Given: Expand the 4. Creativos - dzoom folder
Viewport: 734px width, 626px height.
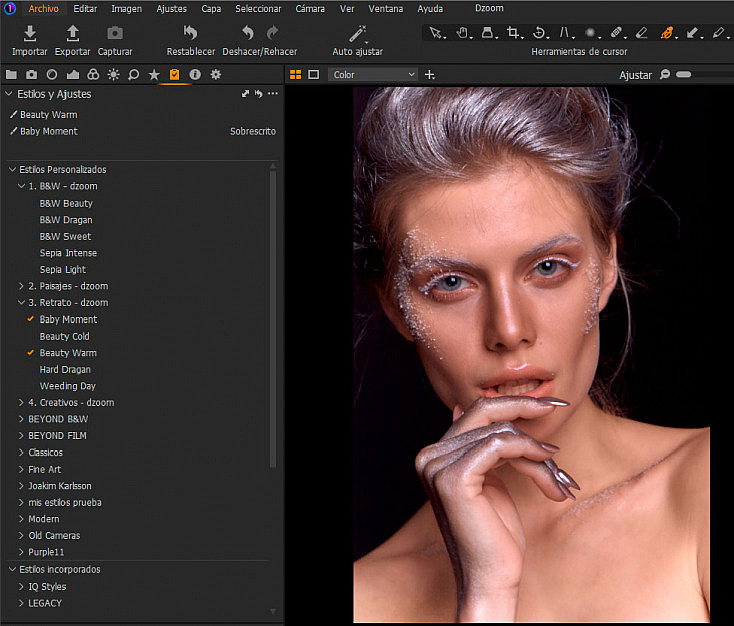Looking at the screenshot, I should point(21,402).
